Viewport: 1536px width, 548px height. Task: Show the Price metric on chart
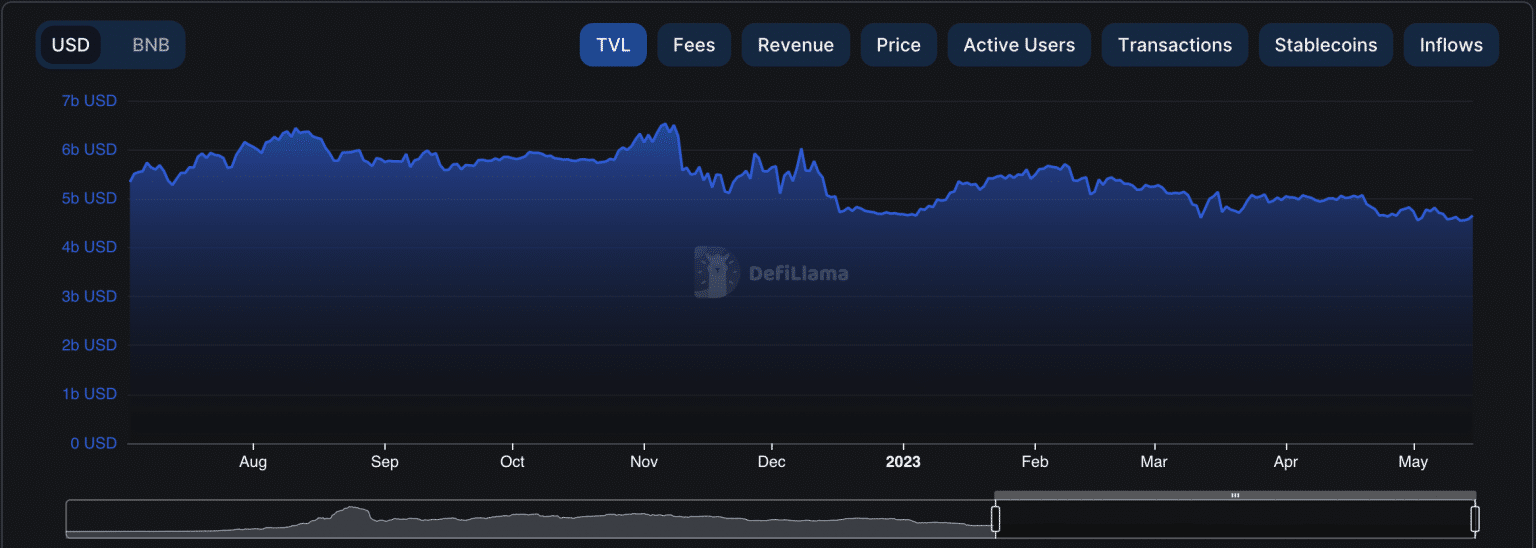pos(898,45)
